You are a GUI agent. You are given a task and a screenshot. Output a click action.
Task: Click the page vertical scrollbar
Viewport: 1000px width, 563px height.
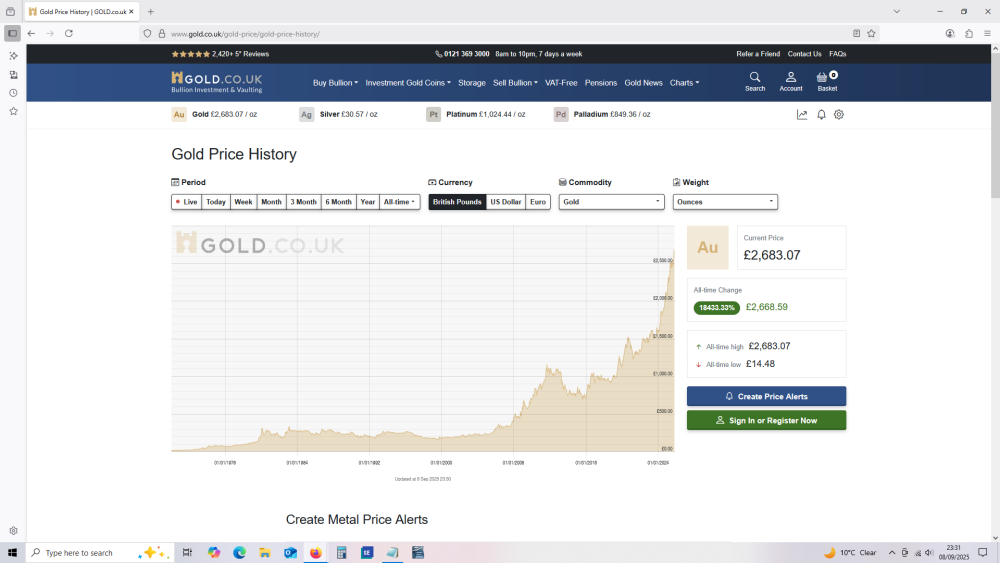pyautogui.click(x=995, y=124)
